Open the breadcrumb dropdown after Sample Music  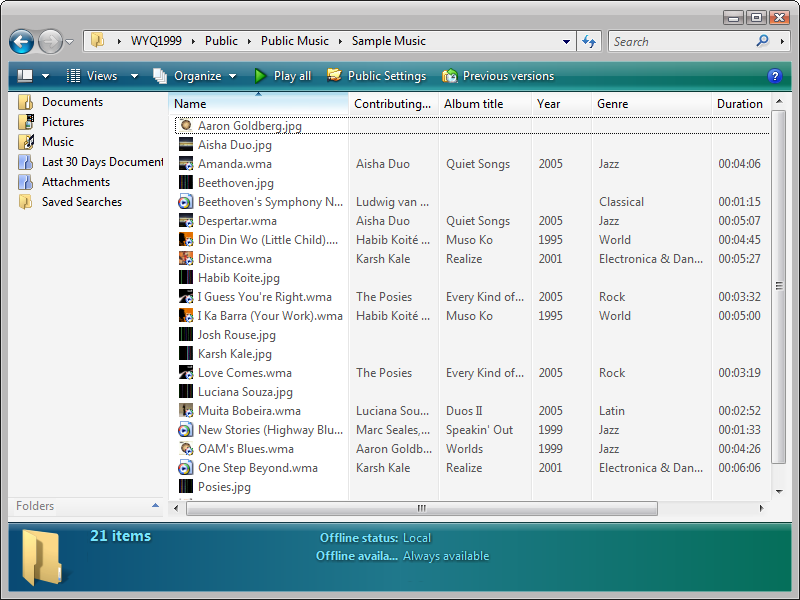[565, 41]
